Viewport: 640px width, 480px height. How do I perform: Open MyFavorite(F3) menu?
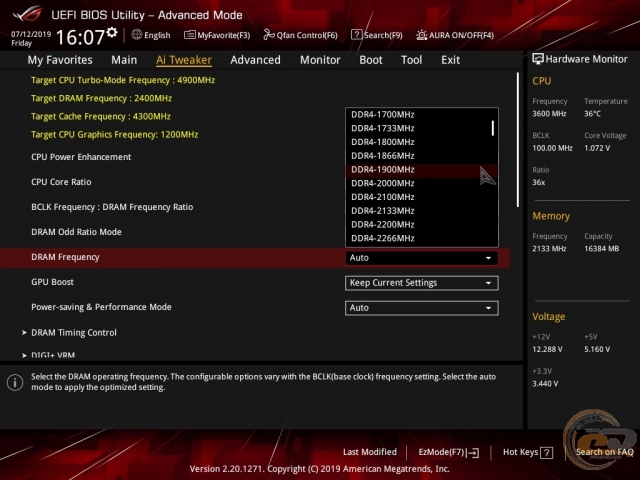(x=217, y=35)
